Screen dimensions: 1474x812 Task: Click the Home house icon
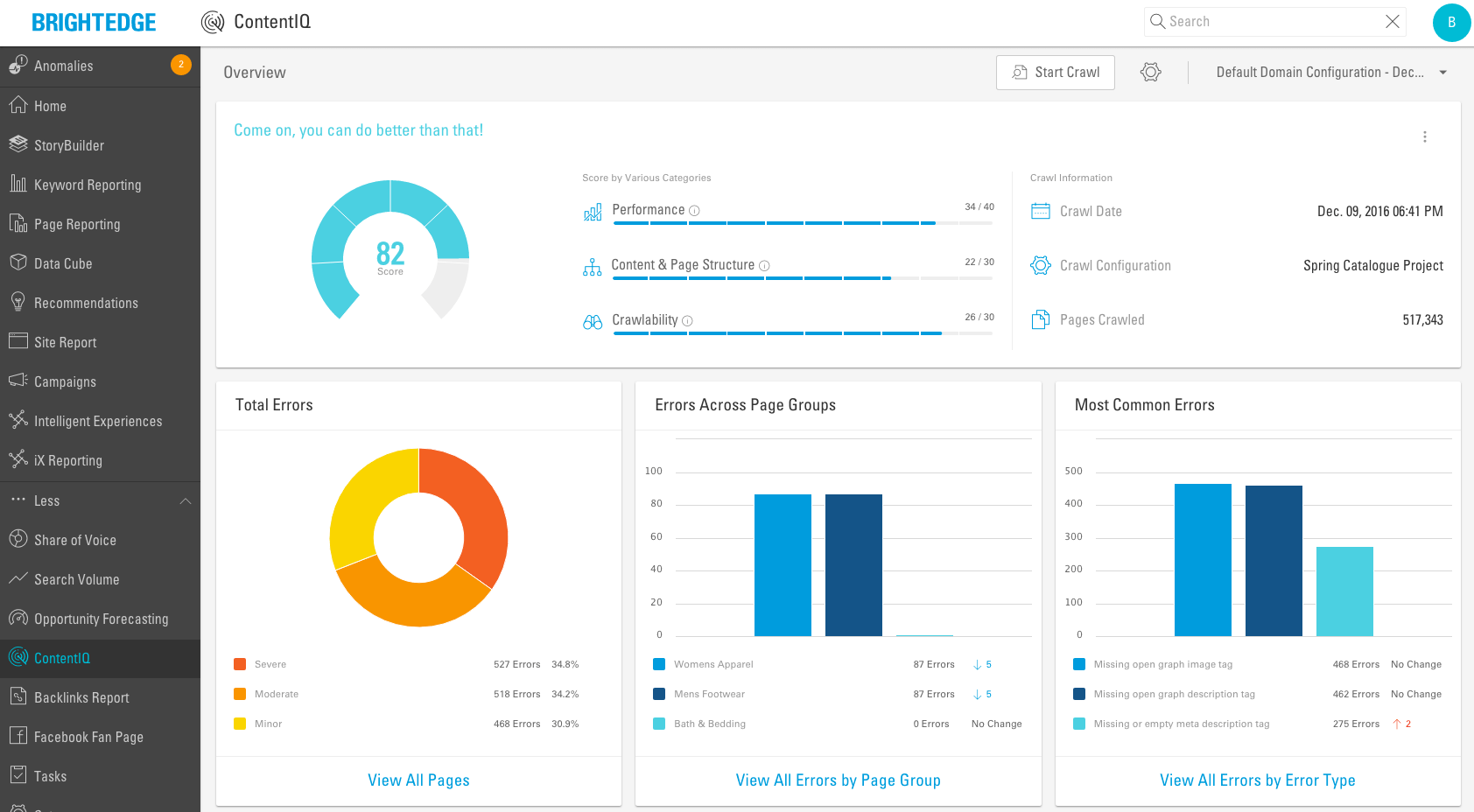pos(18,105)
